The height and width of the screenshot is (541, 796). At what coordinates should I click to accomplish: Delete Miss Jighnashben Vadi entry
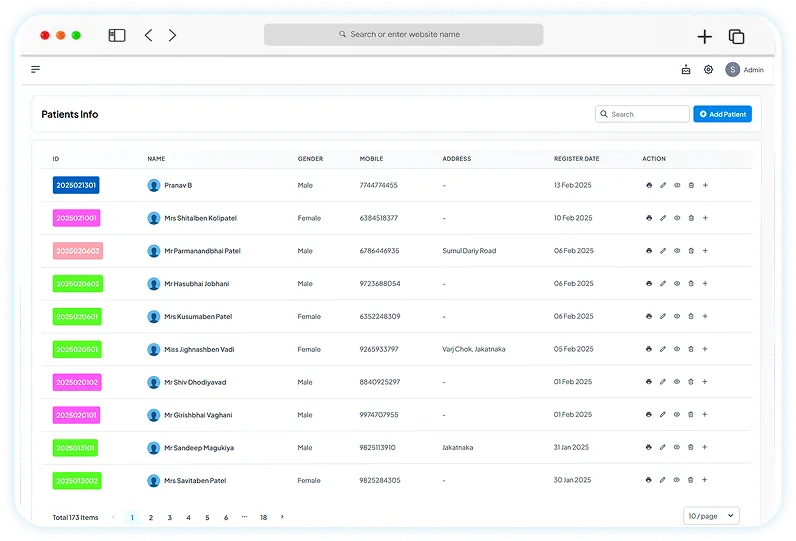691,349
